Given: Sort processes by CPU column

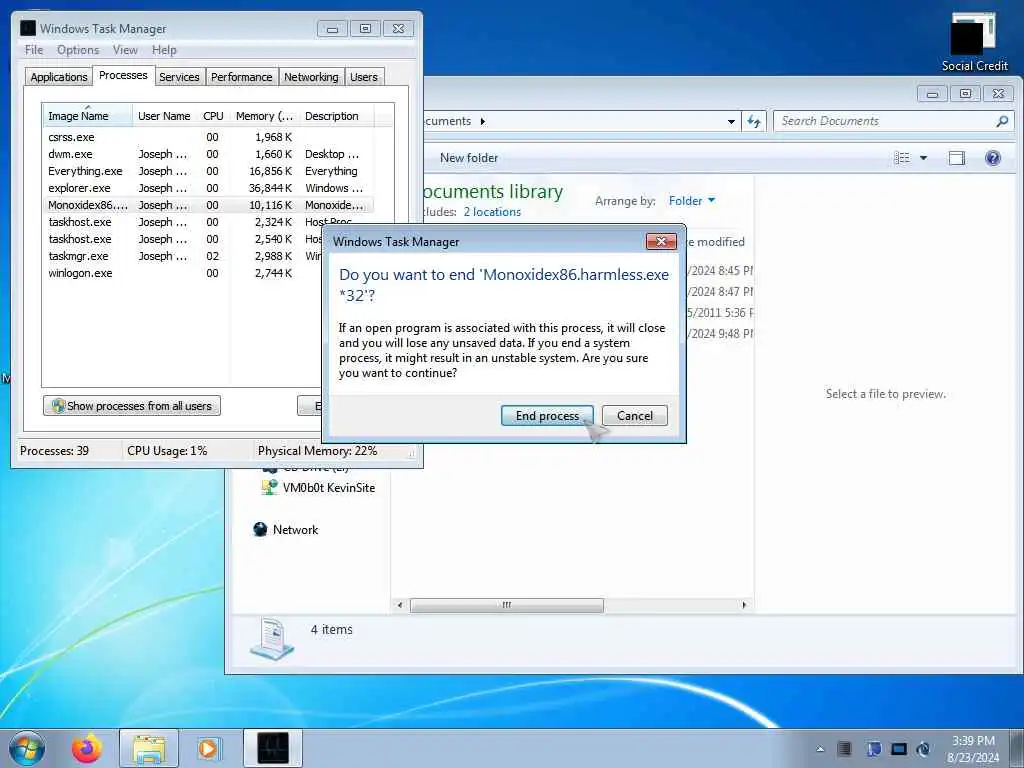Looking at the screenshot, I should tap(213, 116).
